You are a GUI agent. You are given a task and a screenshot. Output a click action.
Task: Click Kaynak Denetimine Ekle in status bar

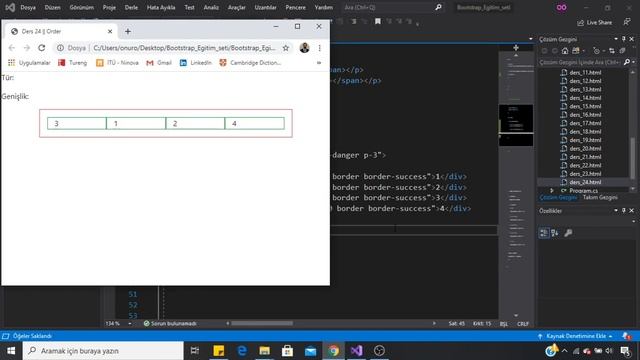click(x=575, y=336)
